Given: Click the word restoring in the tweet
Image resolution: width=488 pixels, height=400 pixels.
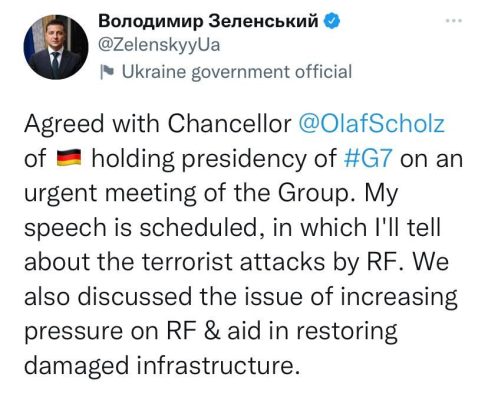Looking at the screenshot, I should (x=347, y=332).
